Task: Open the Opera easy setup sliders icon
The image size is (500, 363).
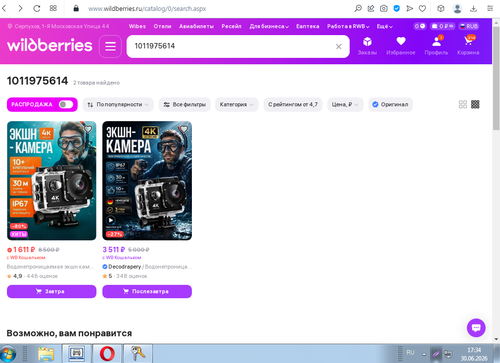Action: (490, 8)
